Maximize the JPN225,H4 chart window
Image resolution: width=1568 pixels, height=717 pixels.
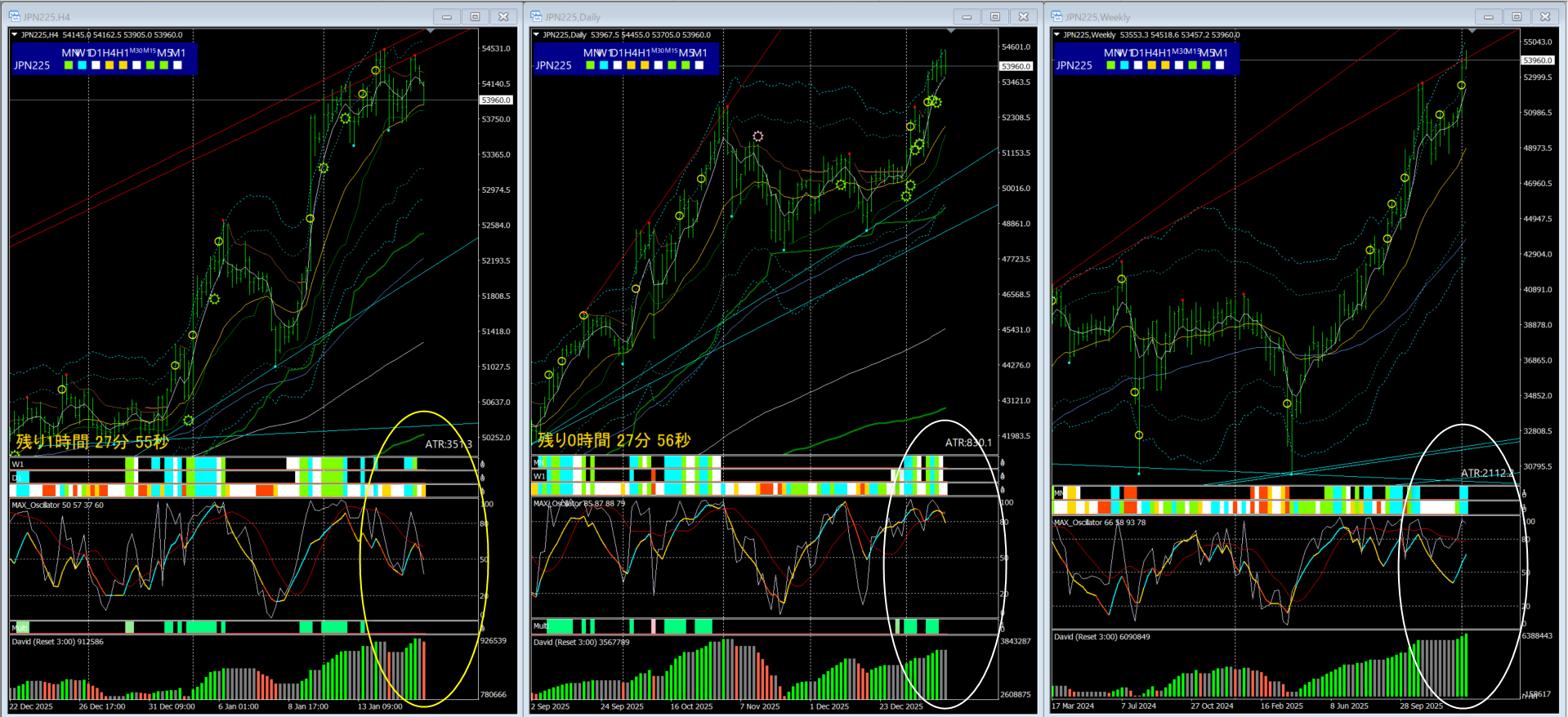pos(476,16)
